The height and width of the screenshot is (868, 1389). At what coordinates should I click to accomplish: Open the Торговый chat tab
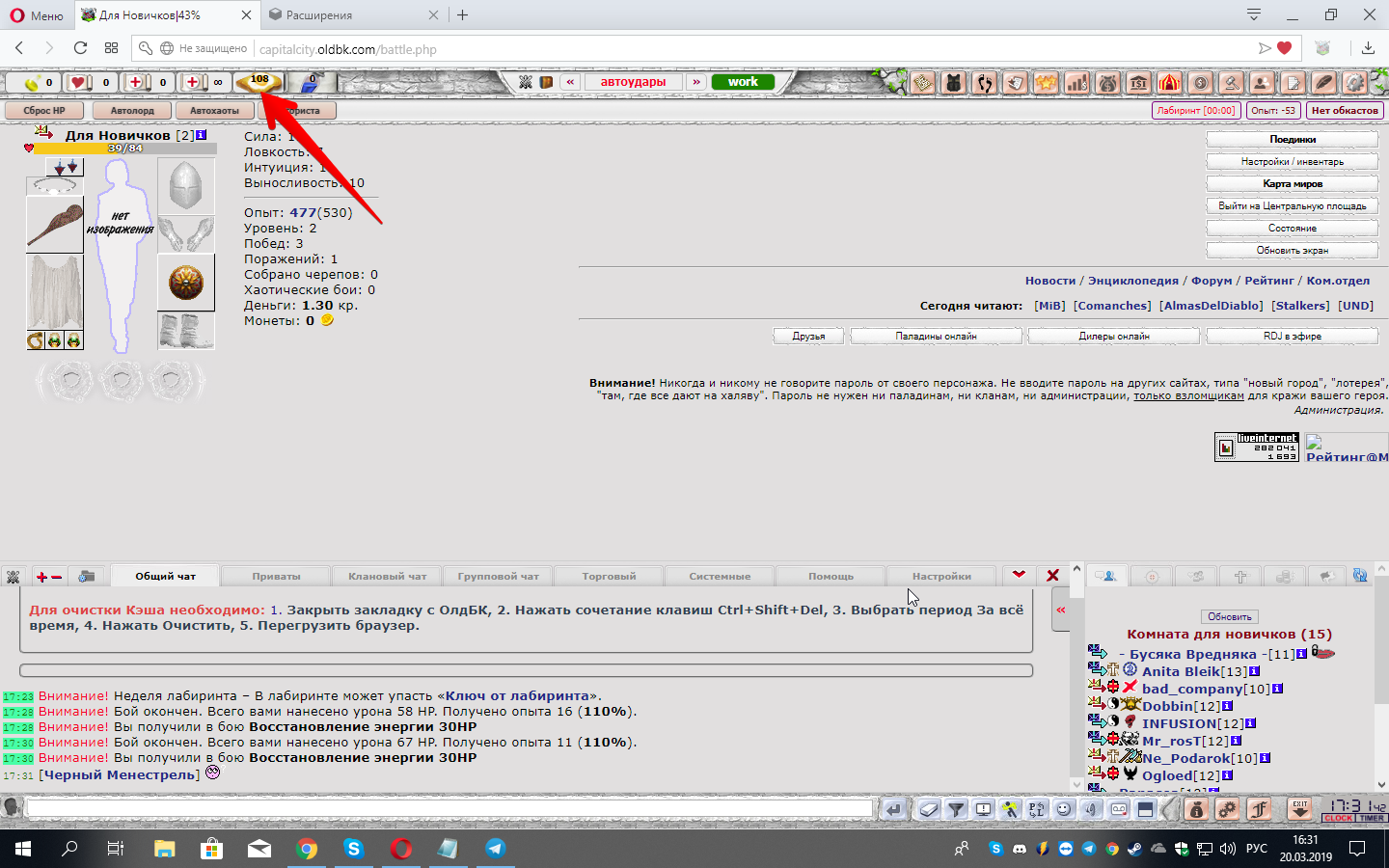pos(609,577)
